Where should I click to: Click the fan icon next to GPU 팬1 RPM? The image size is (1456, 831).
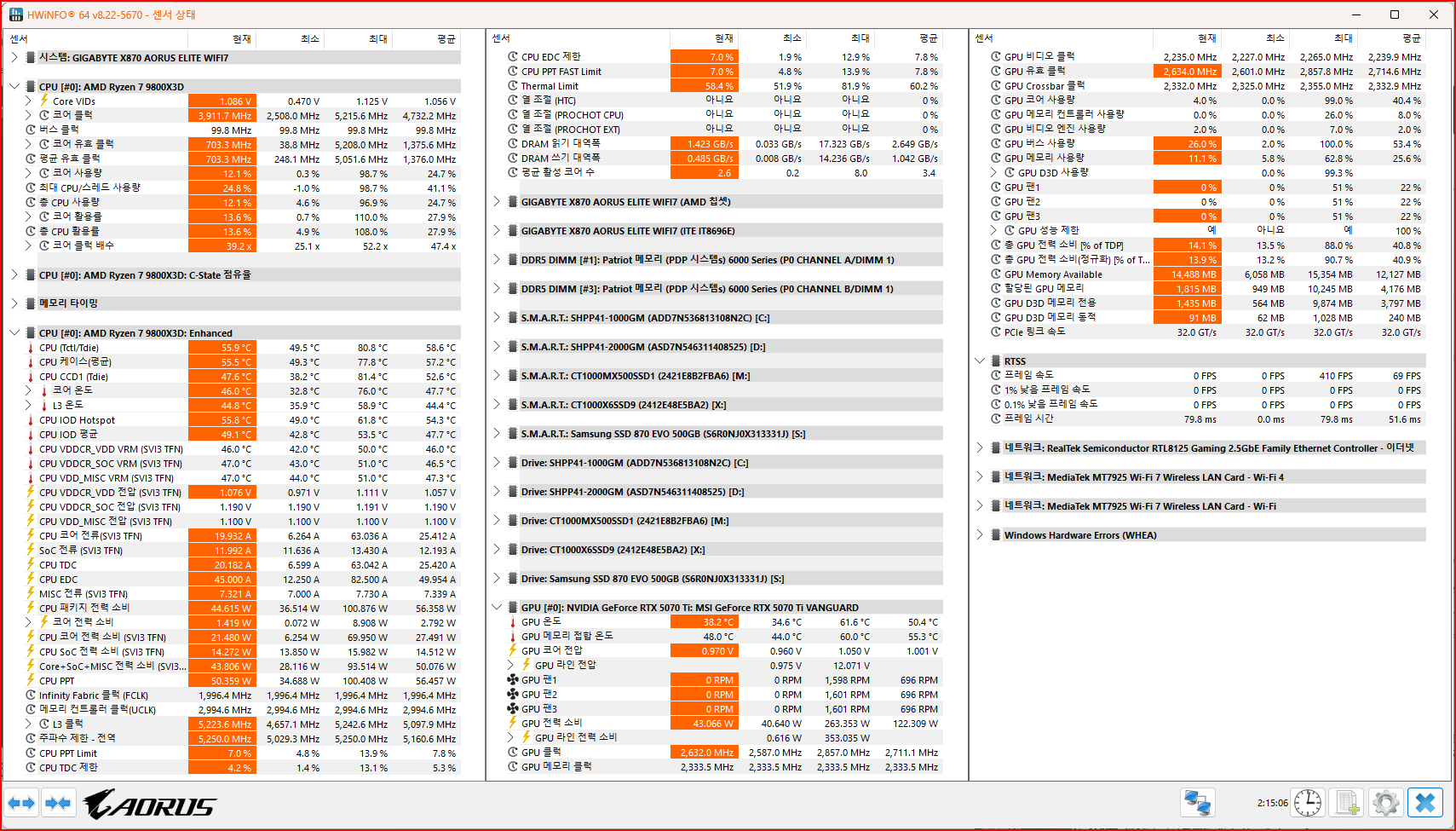click(x=513, y=680)
